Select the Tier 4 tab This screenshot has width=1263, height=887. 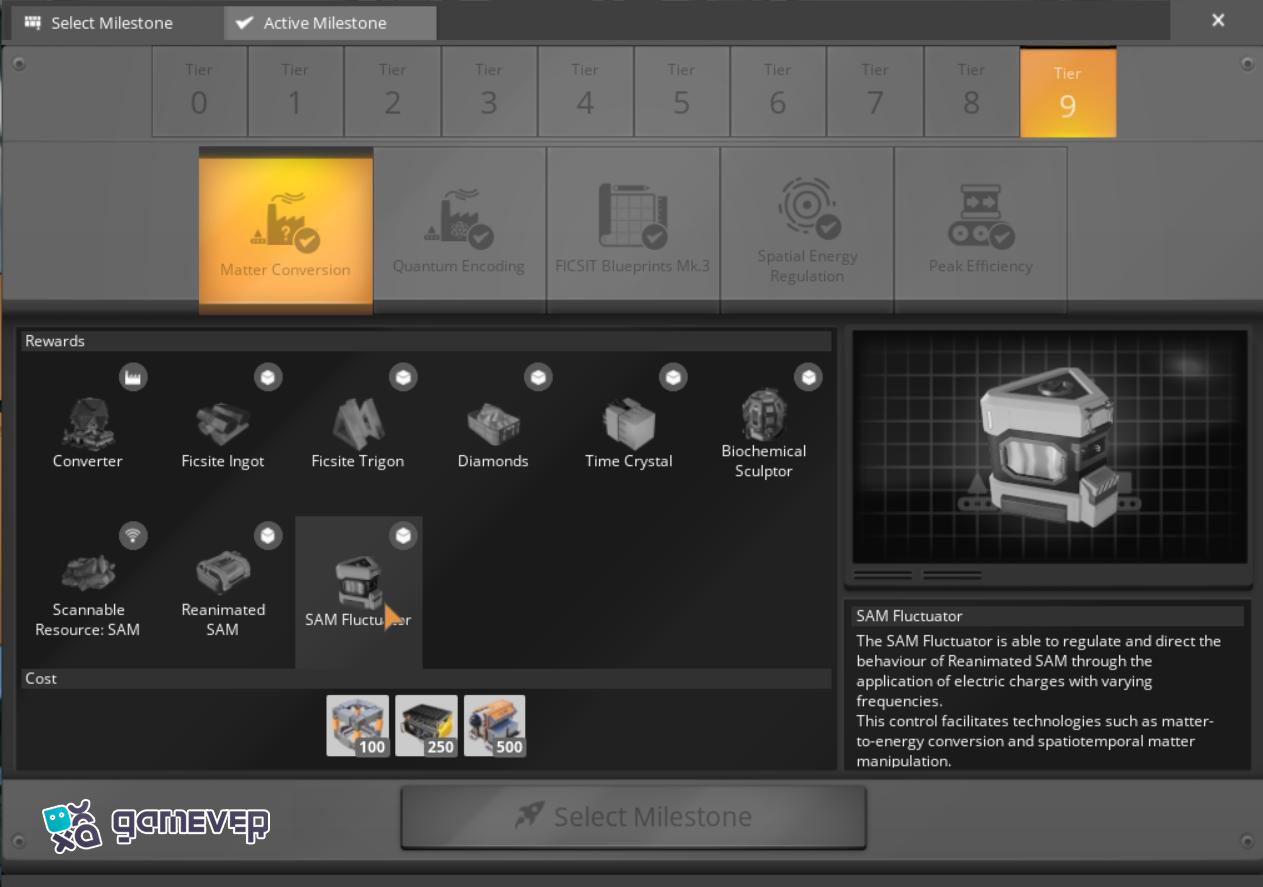[585, 92]
